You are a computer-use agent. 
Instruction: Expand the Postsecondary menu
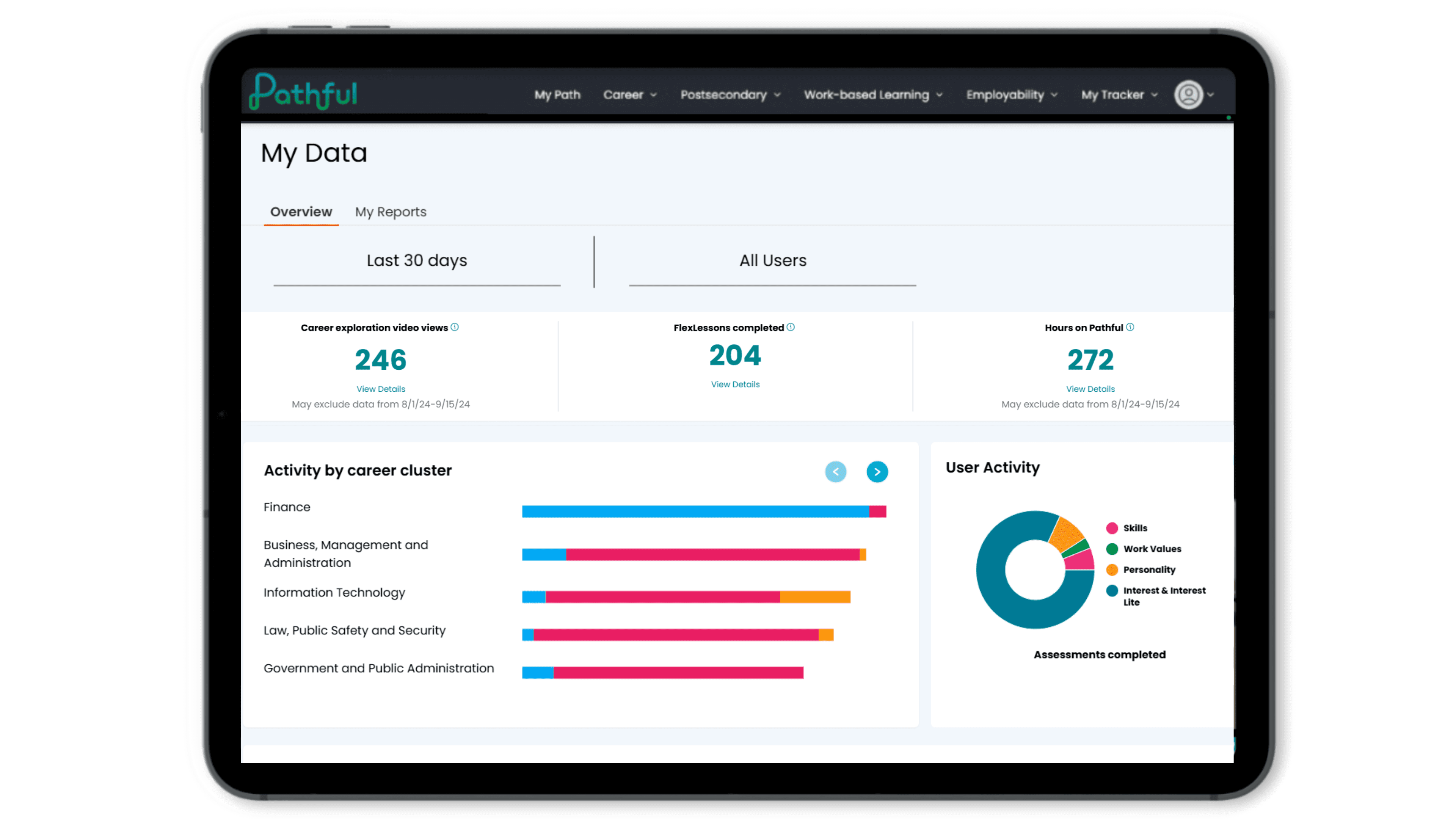[x=730, y=95]
